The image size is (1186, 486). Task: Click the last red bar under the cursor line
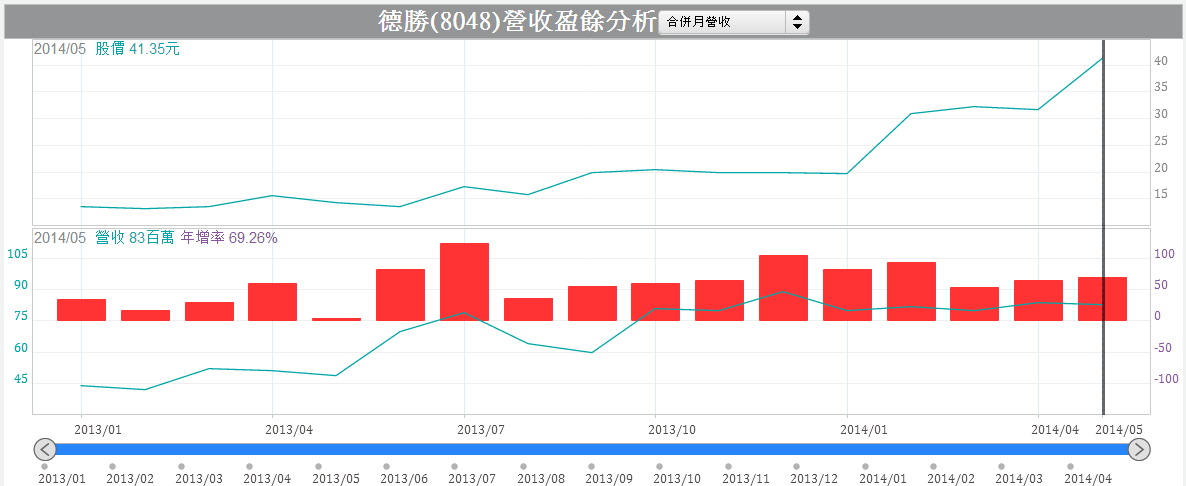tap(1102, 299)
